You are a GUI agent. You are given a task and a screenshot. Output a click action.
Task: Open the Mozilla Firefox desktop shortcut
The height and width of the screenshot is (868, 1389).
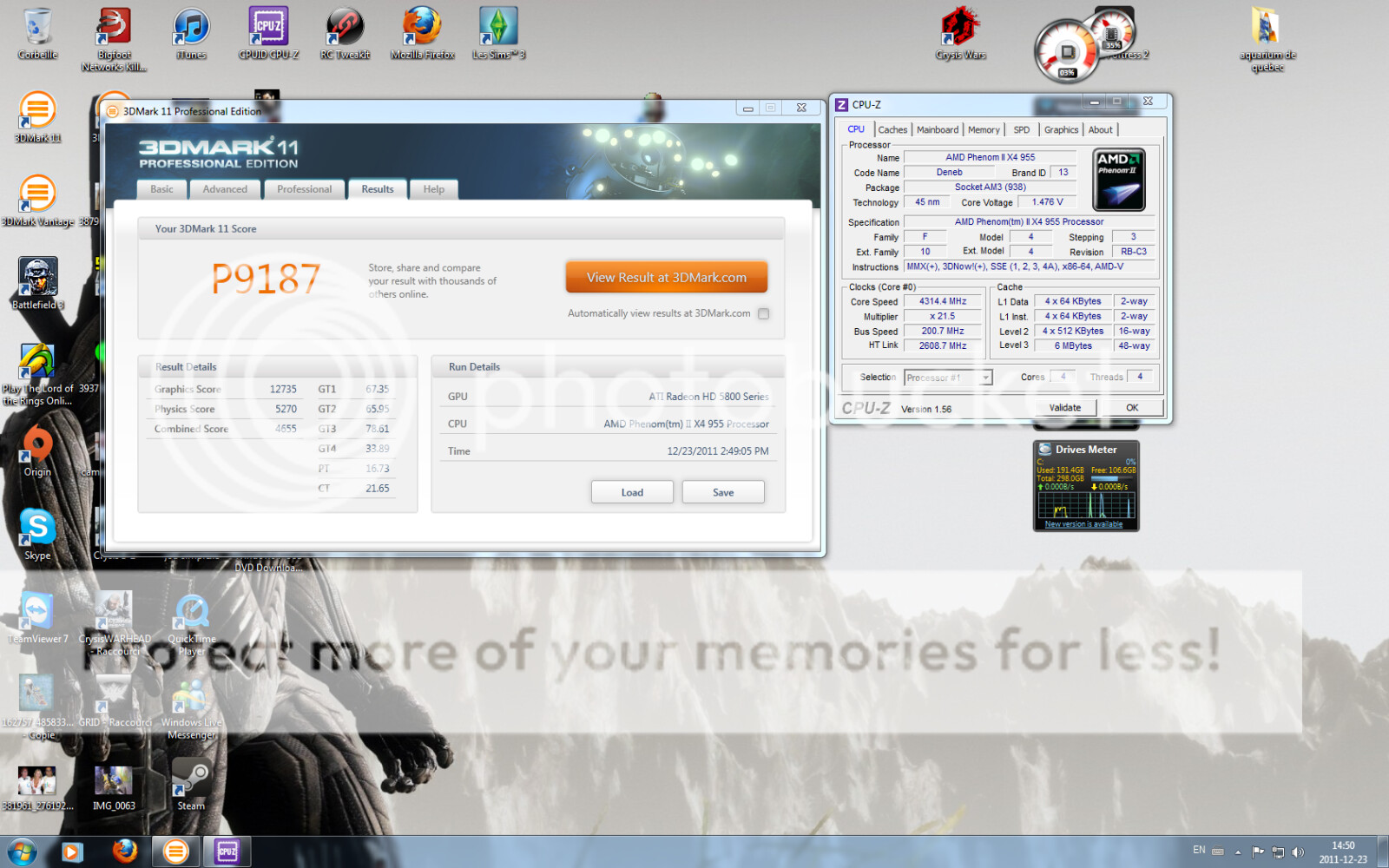pyautogui.click(x=422, y=30)
